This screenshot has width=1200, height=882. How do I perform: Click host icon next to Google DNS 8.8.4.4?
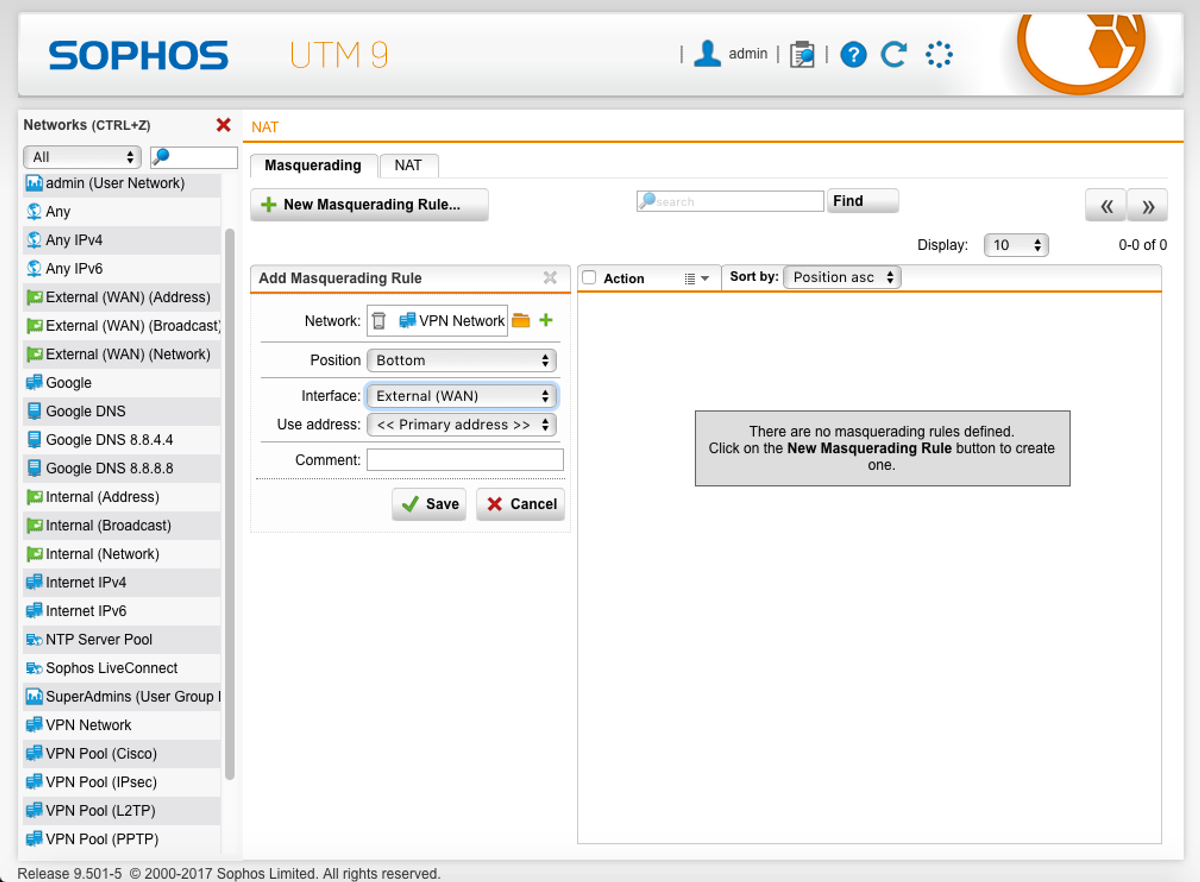(34, 440)
